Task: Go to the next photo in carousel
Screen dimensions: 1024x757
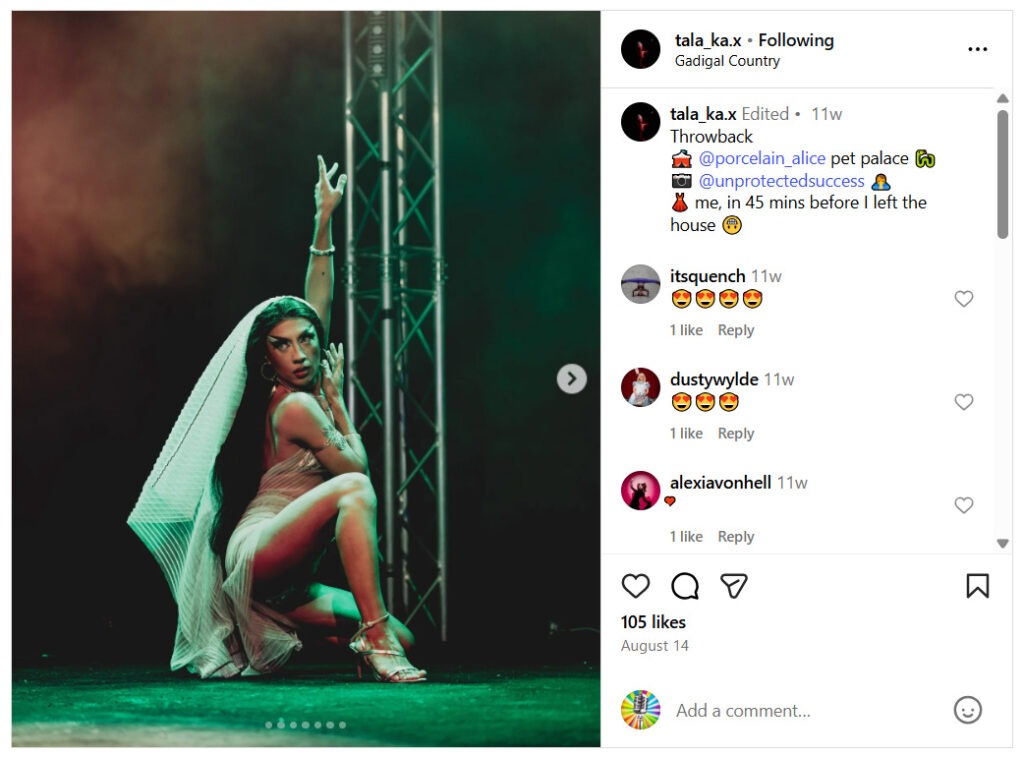Action: (571, 378)
